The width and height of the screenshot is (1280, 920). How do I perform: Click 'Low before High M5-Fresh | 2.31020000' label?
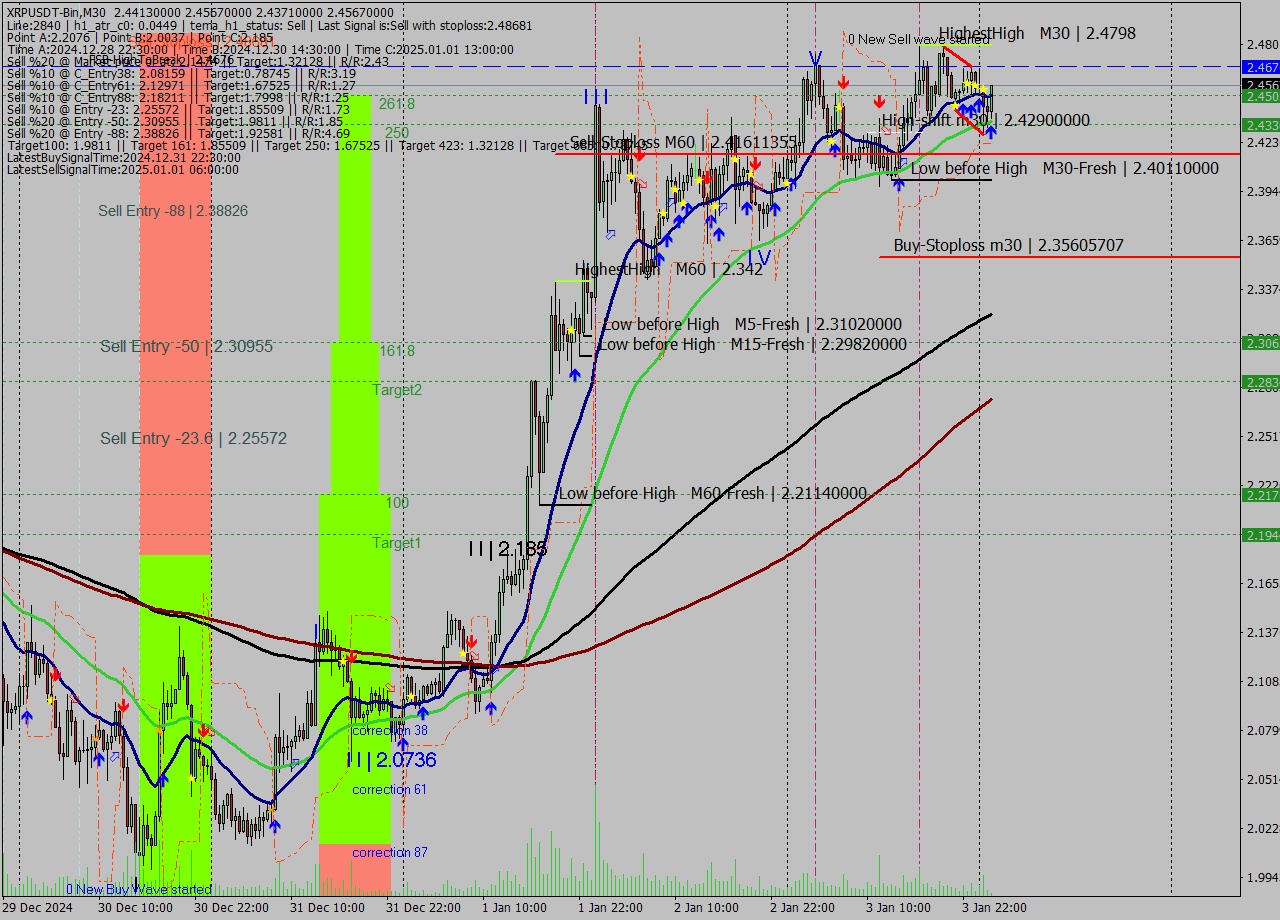pyautogui.click(x=750, y=324)
